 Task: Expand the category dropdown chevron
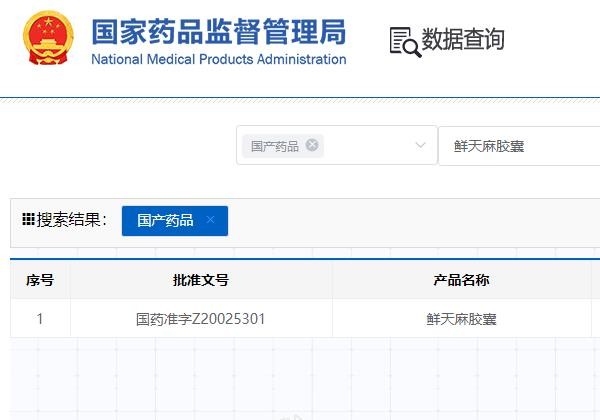point(420,146)
